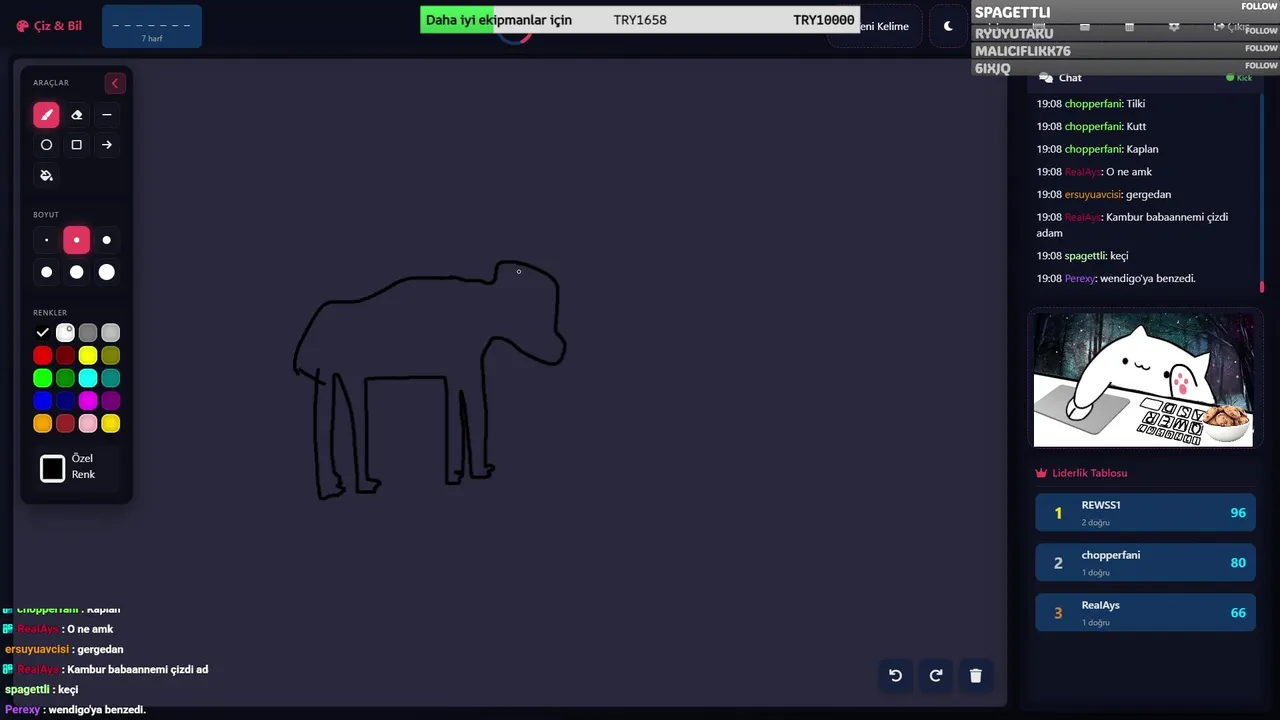
Task: Click the 6IXJQ follower name
Action: point(993,69)
